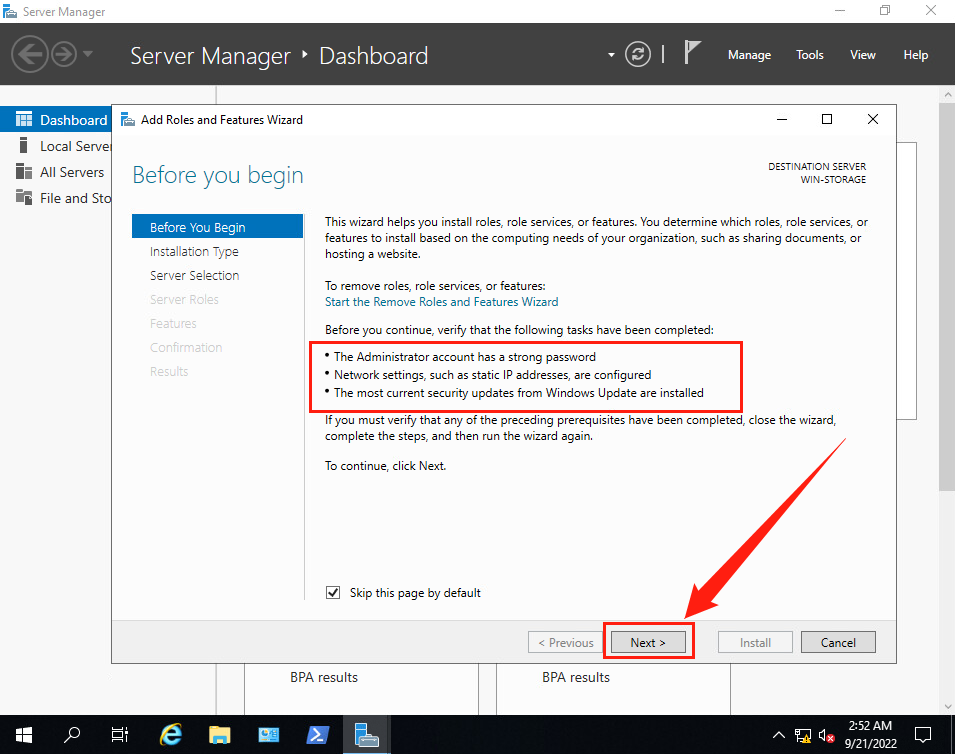Image resolution: width=955 pixels, height=754 pixels.
Task: Open File Explorer from the taskbar
Action: point(219,735)
